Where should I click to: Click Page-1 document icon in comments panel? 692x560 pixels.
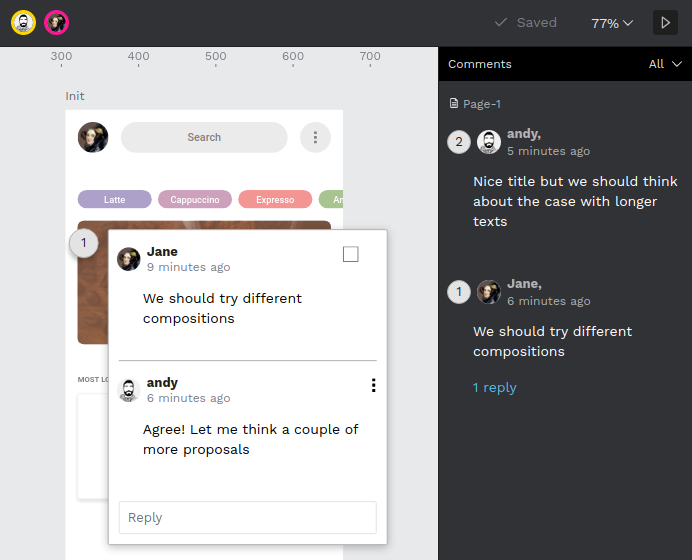point(454,103)
